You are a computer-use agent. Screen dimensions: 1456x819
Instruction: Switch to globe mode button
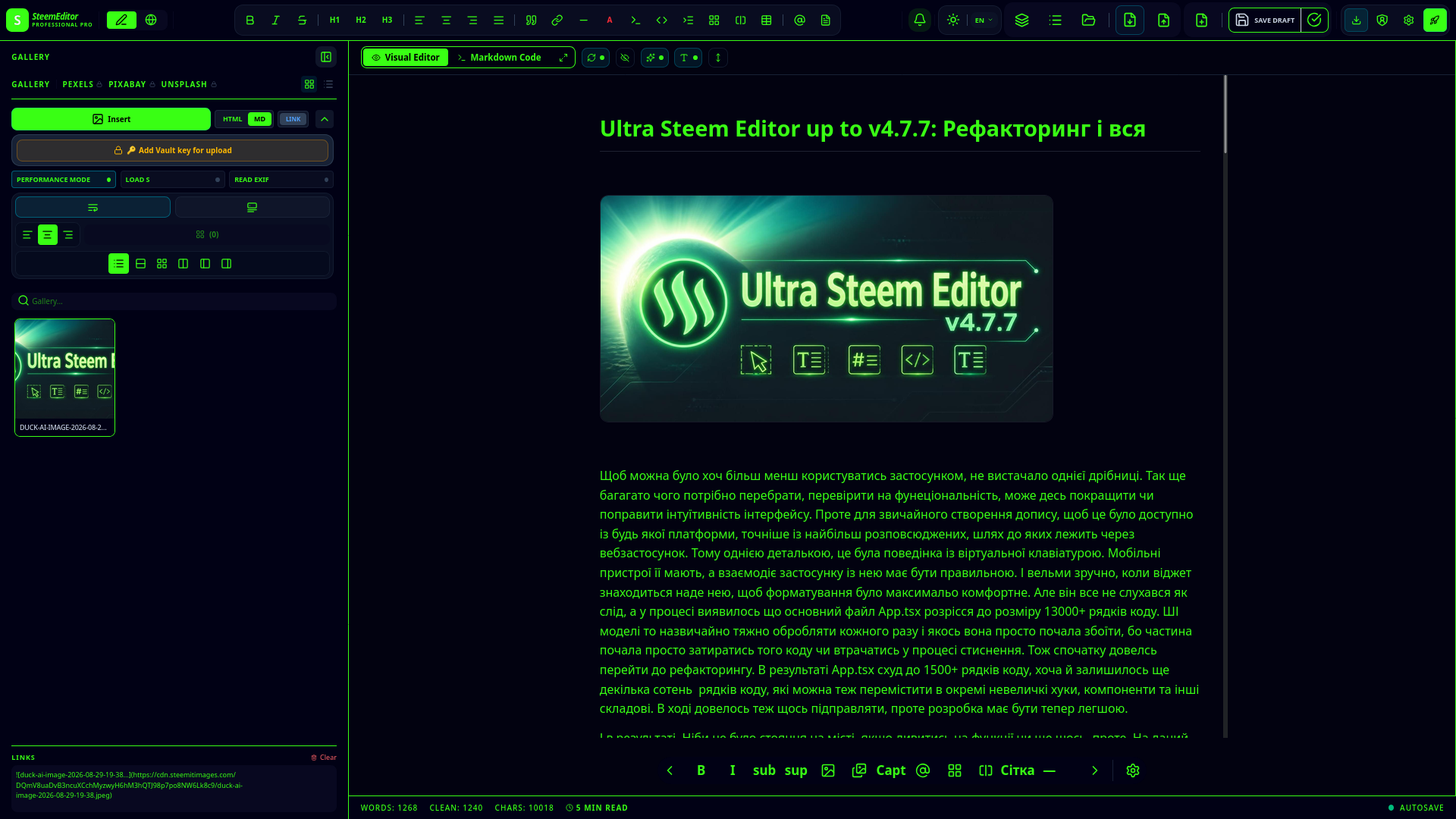point(151,20)
